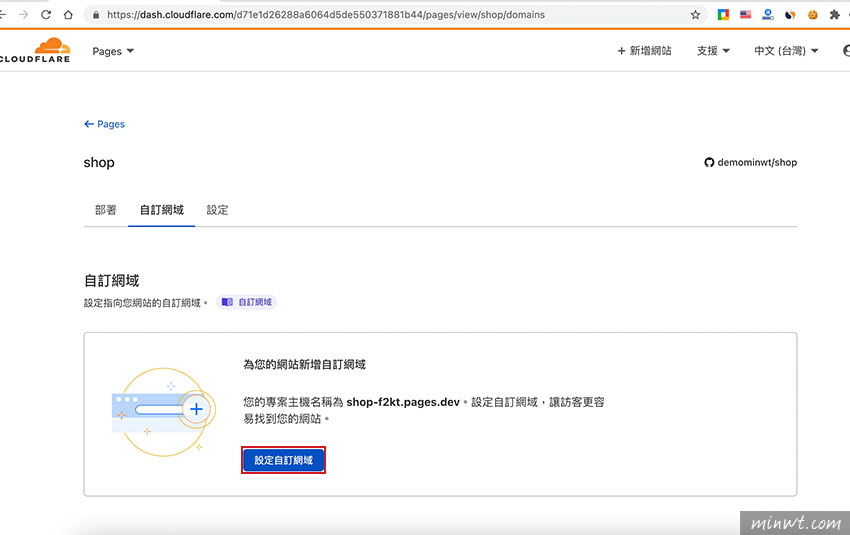Open the 中文 (台灣) language dropdown
The height and width of the screenshot is (535, 850).
(786, 51)
